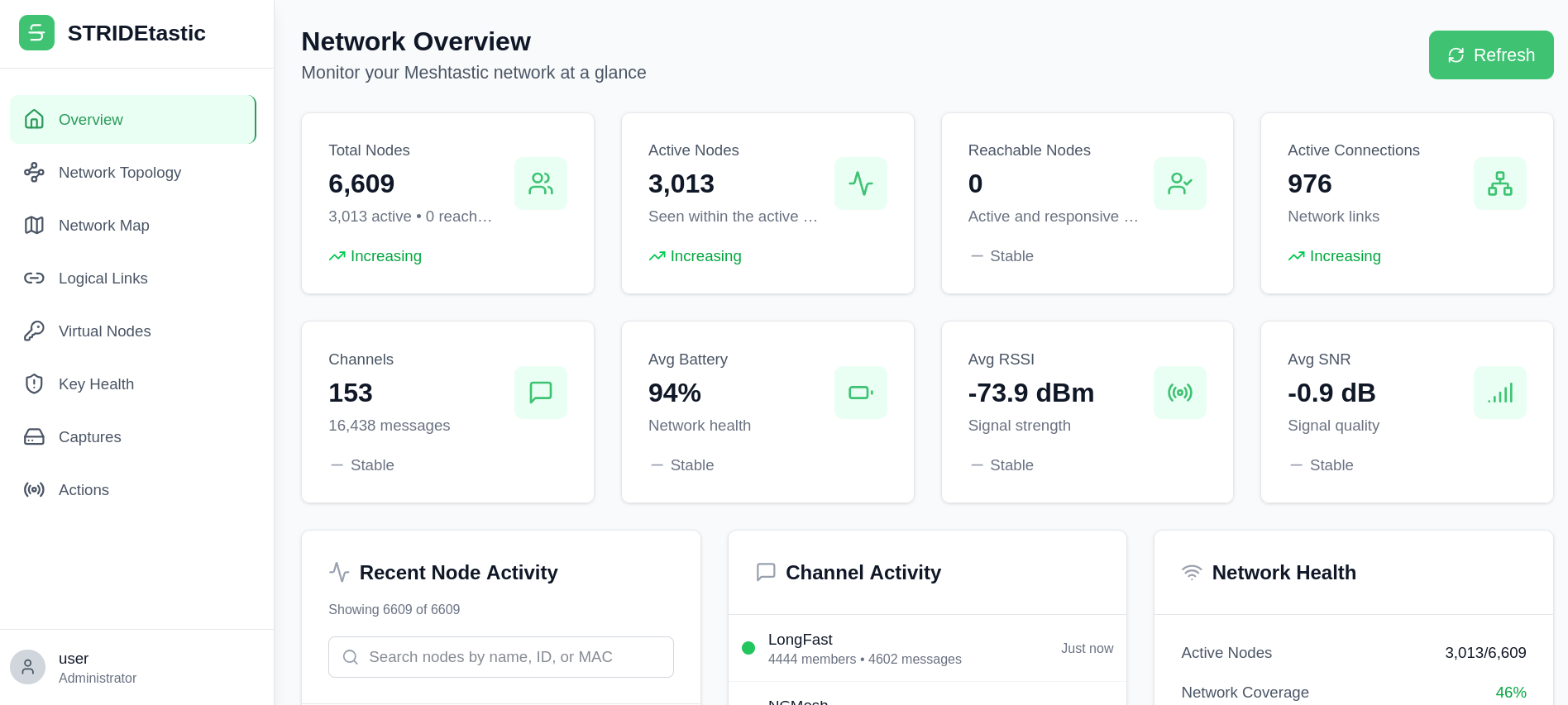Viewport: 1568px width, 705px height.
Task: Open the Network Map page
Action: 133,225
